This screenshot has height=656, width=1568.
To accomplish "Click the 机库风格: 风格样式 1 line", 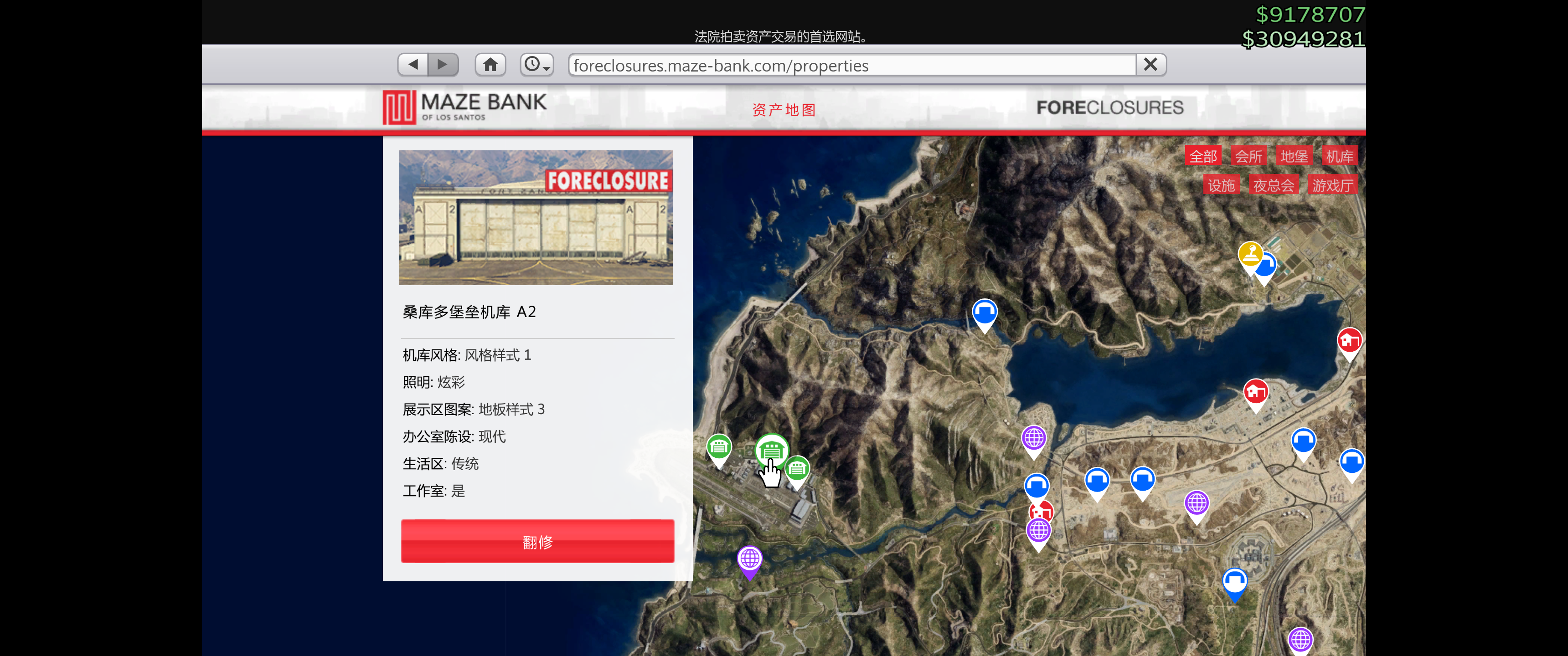I will (467, 355).
